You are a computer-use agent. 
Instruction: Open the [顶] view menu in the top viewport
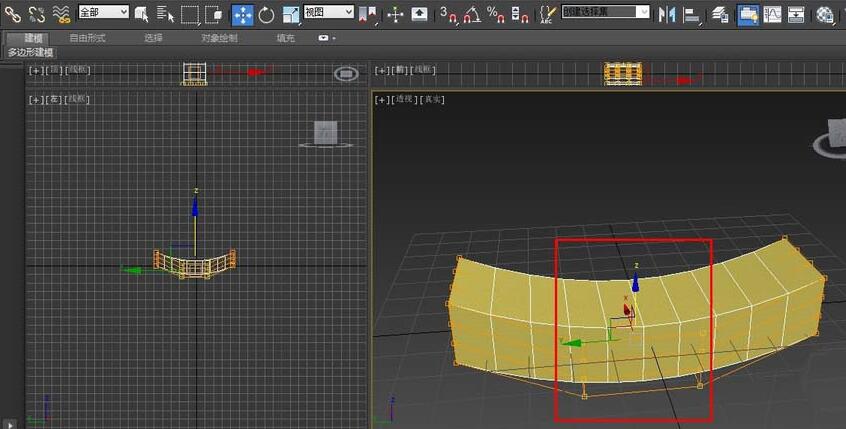[x=53, y=70]
